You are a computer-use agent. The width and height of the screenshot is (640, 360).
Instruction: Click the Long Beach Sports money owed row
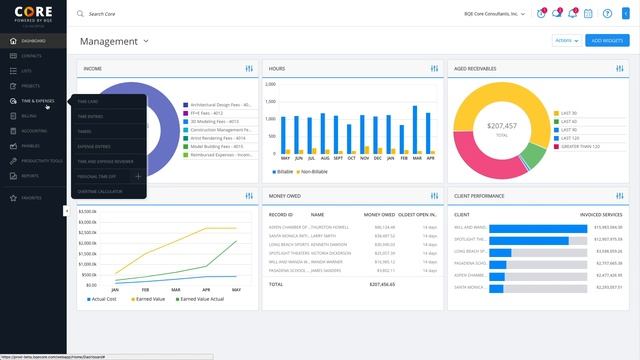click(x=353, y=244)
